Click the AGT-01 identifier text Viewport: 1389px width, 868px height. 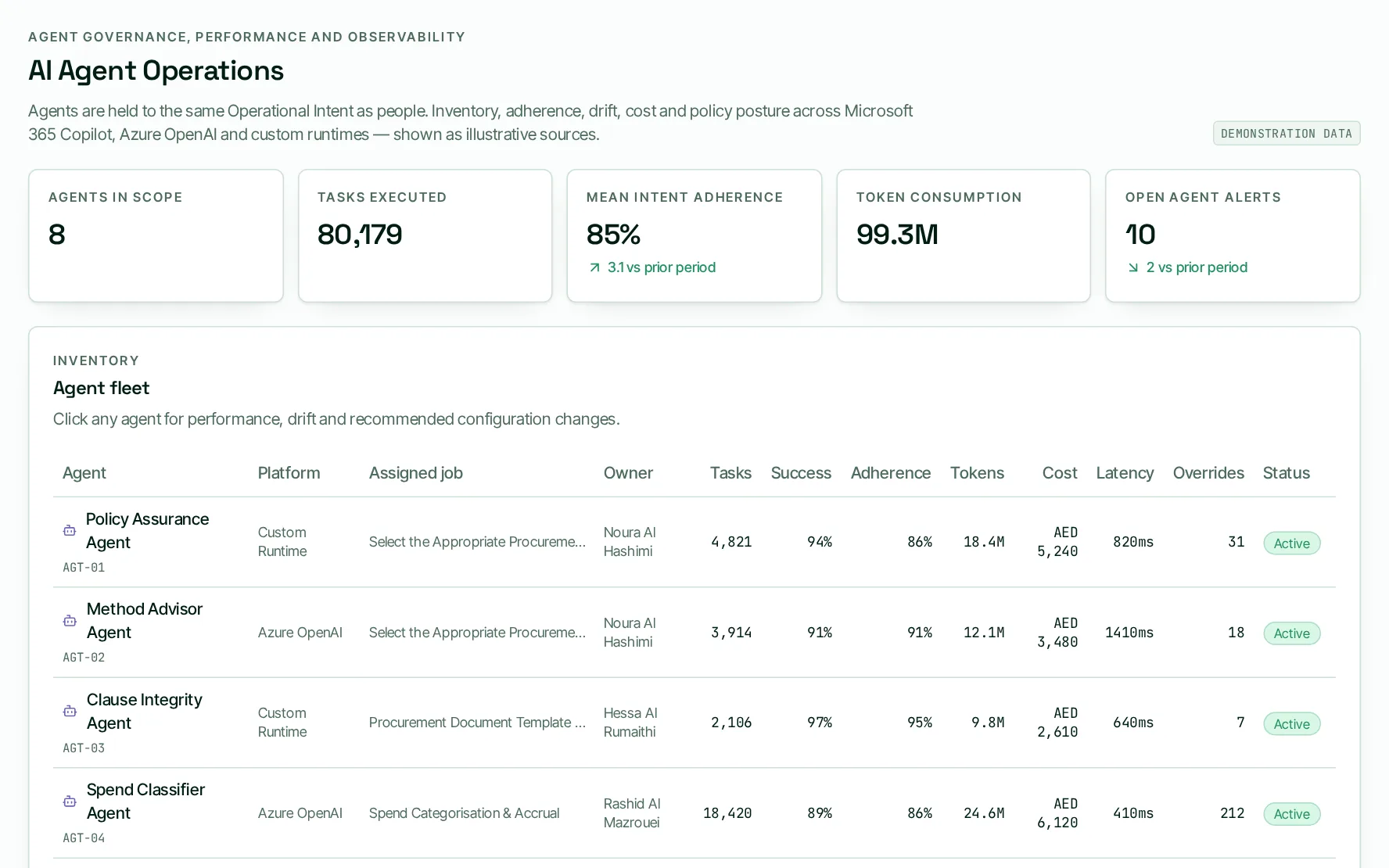84,568
